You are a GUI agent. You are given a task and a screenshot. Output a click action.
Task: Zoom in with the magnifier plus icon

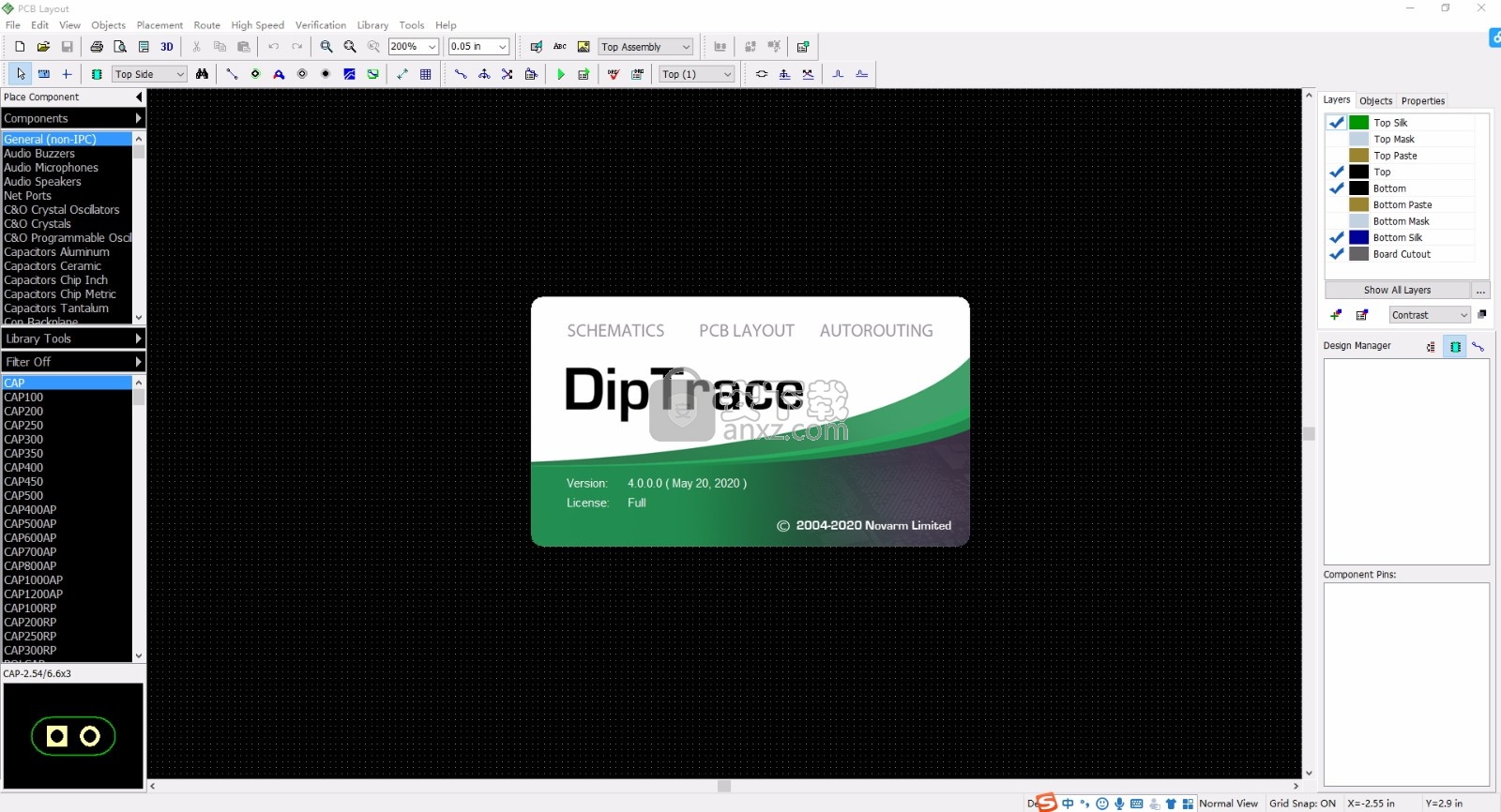pos(326,46)
